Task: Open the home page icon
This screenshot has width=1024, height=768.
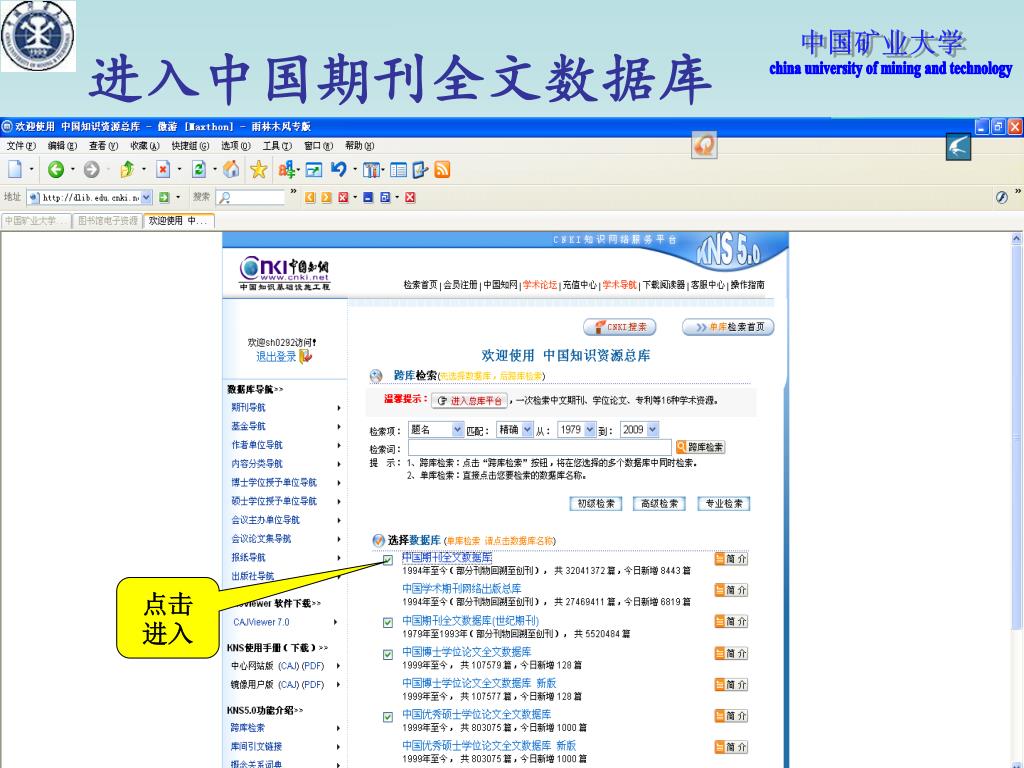Action: [231, 170]
